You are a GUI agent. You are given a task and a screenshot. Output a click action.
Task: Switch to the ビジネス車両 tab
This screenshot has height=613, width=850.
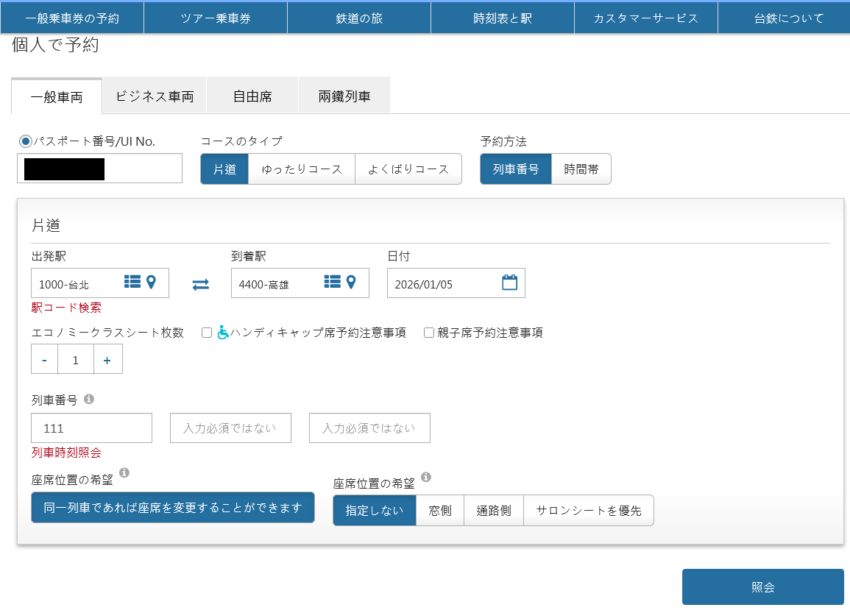click(154, 97)
